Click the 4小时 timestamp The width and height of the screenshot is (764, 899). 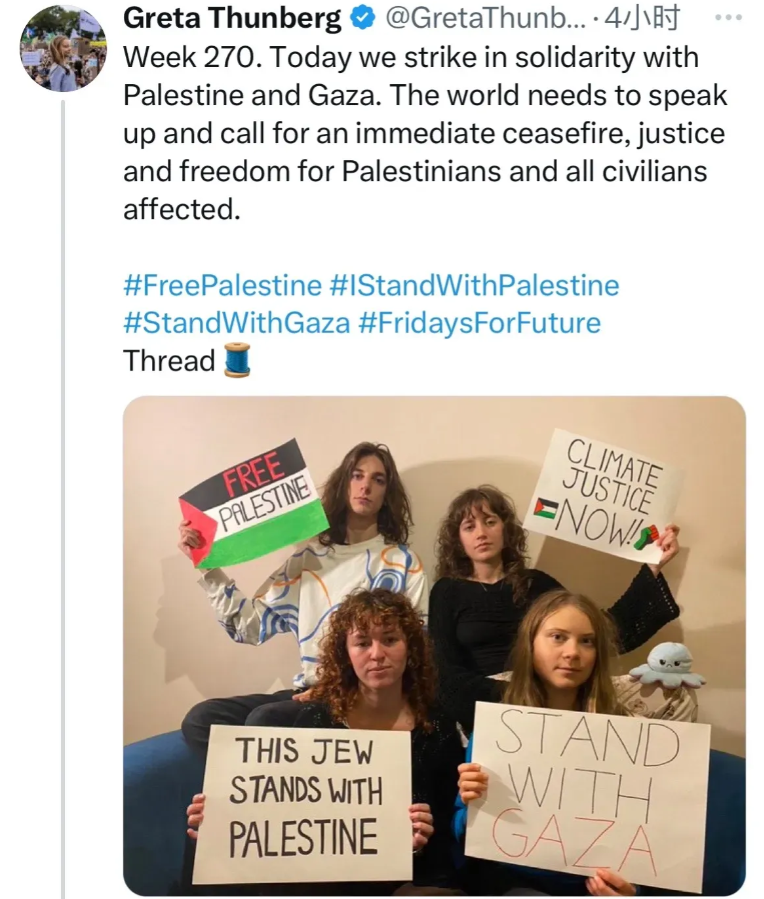[x=642, y=19]
